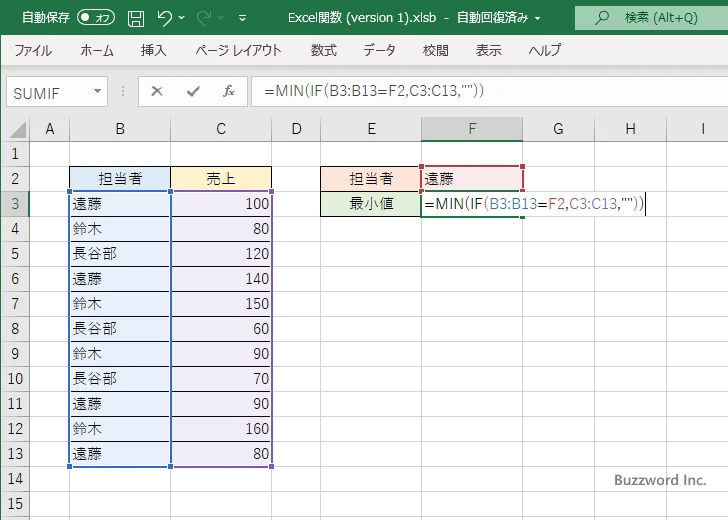Select row 1 header
The width and height of the screenshot is (728, 520).
15,154
